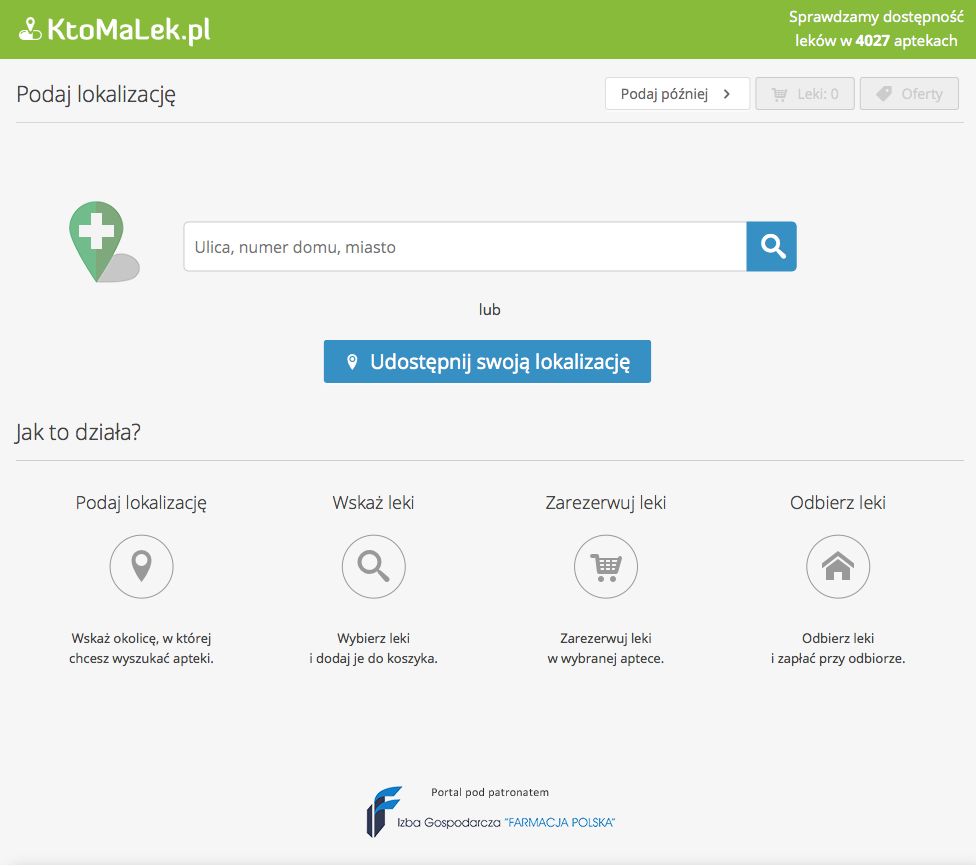Click the Podaj później button
976x867 pixels.
pyautogui.click(x=677, y=94)
